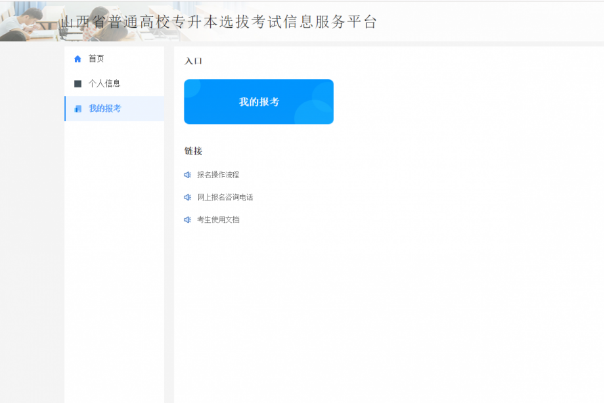This screenshot has height=403, width=604.
Task: Click the 个人信息 square icon in sidebar
Action: coord(78,83)
